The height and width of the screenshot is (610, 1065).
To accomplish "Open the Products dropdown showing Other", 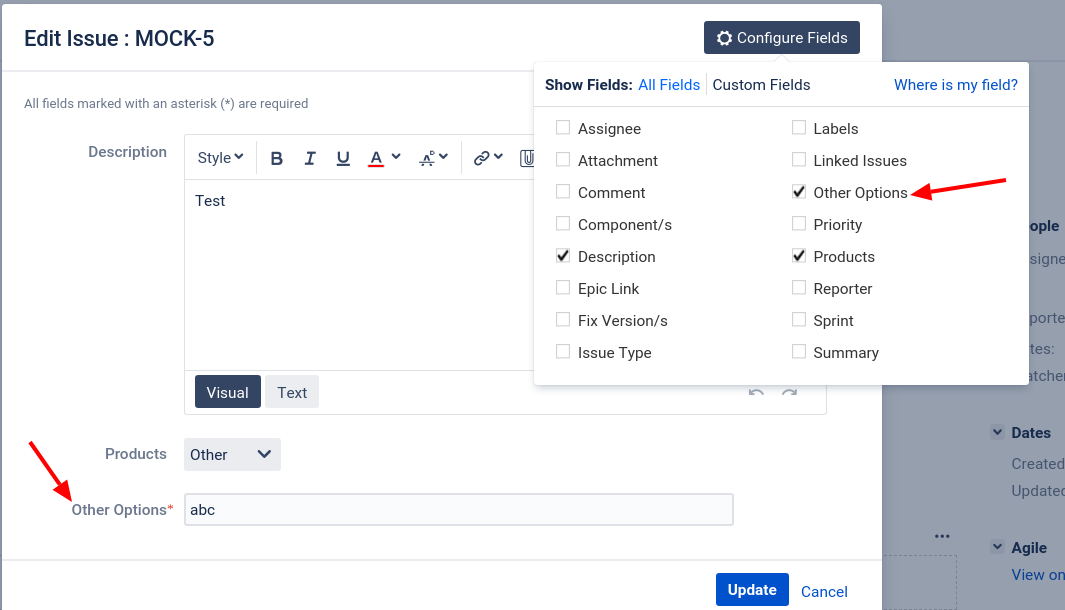I will coord(232,454).
